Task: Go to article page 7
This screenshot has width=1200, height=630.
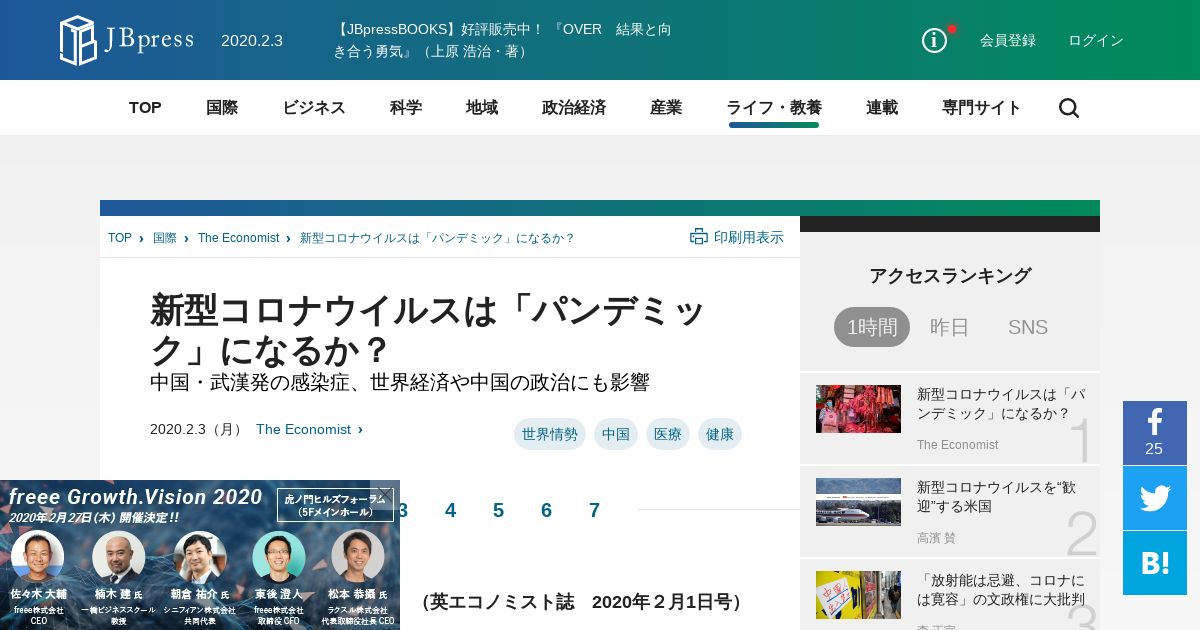Action: [x=594, y=510]
